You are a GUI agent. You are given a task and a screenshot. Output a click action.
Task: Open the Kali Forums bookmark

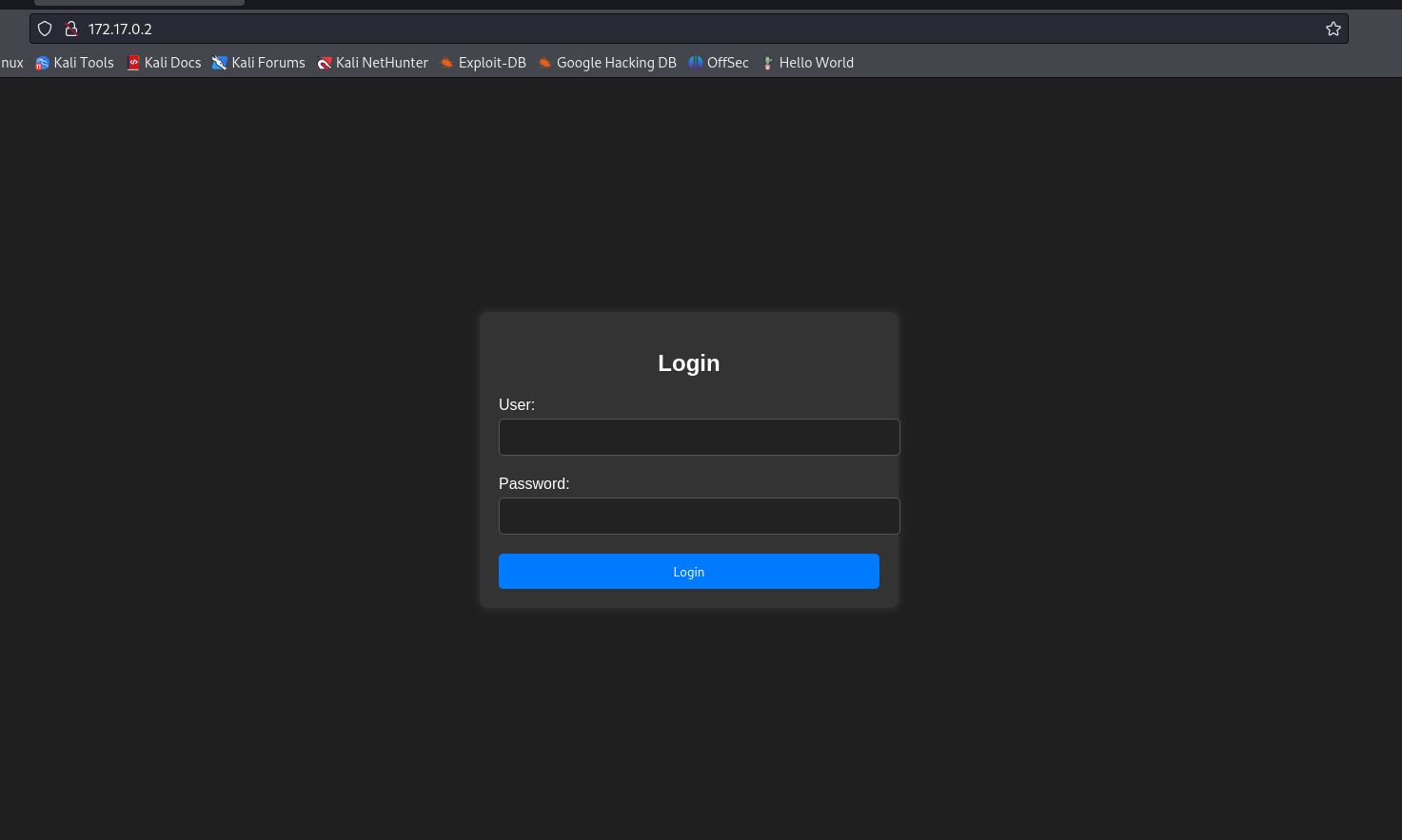click(259, 63)
